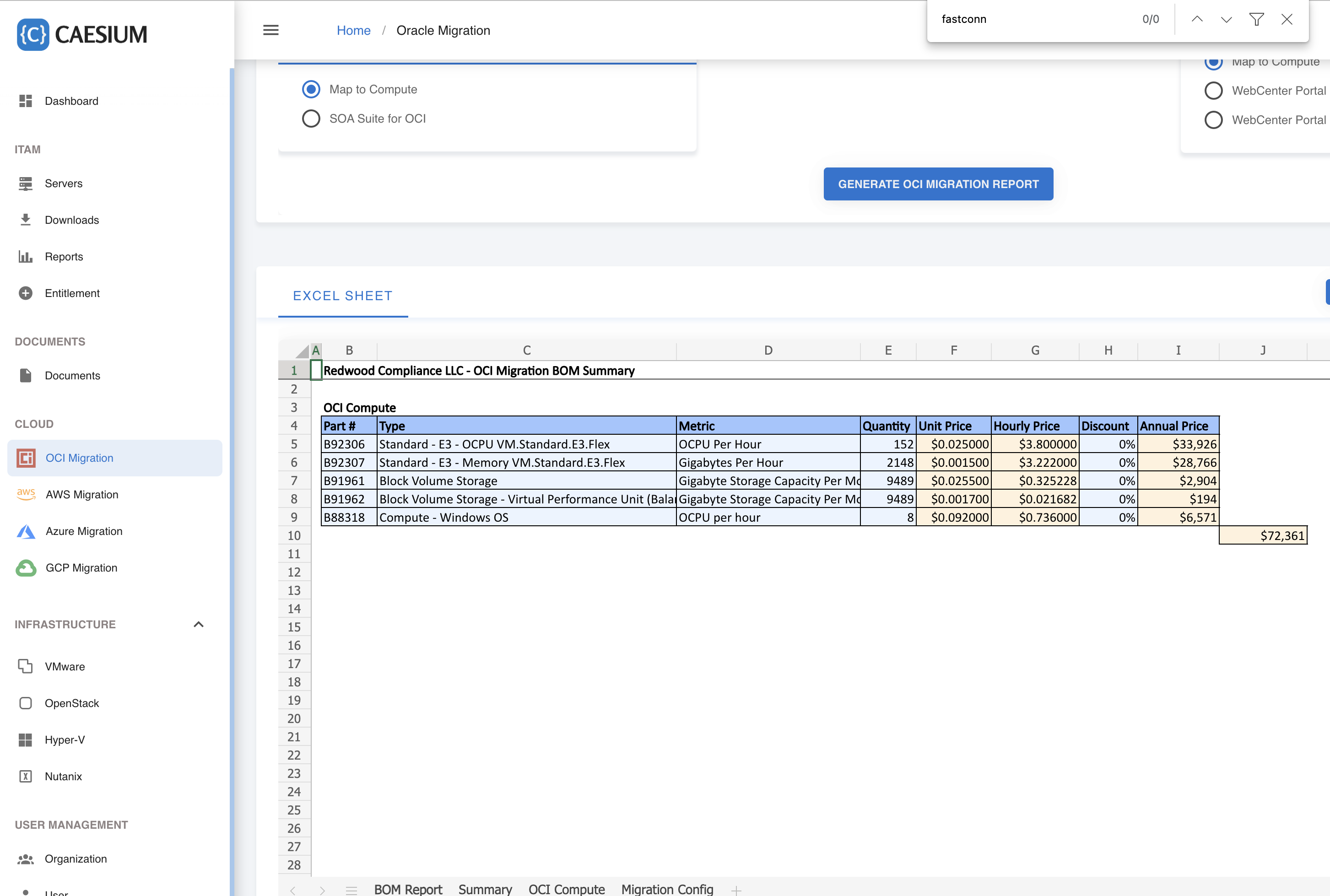
Task: Click sheet tabs scroll right arrow
Action: point(322,890)
